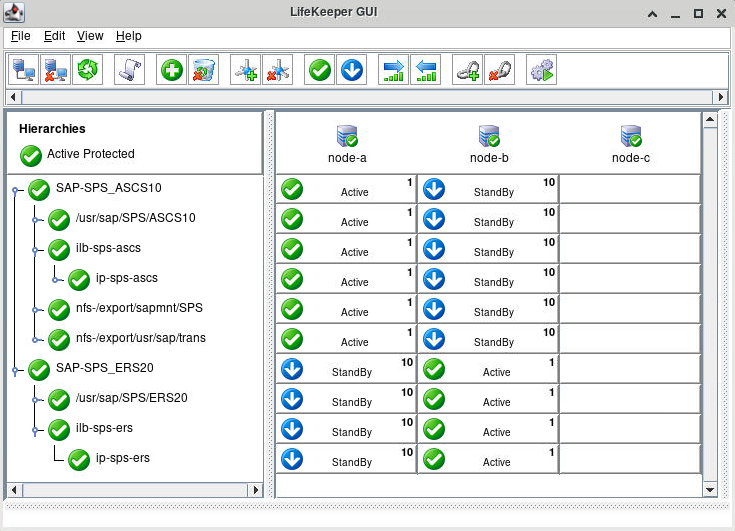Toggle the /usr/sap/SPS/ERS20 node handle
Image resolution: width=735 pixels, height=531 pixels.
coord(35,400)
